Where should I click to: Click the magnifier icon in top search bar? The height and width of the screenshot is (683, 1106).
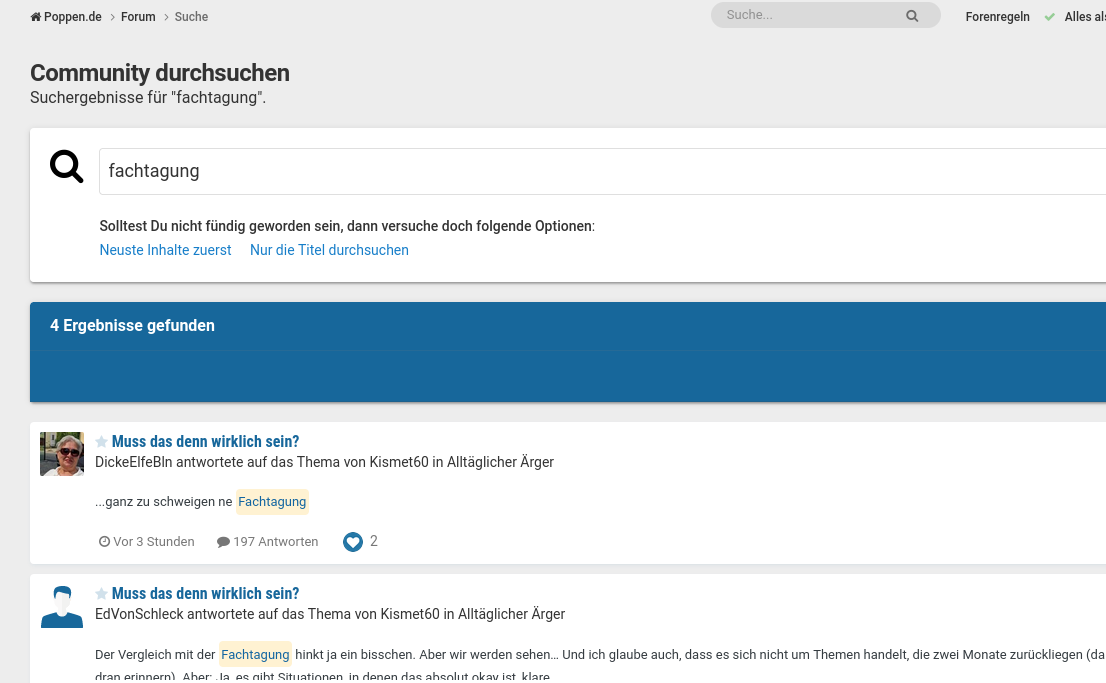point(912,16)
